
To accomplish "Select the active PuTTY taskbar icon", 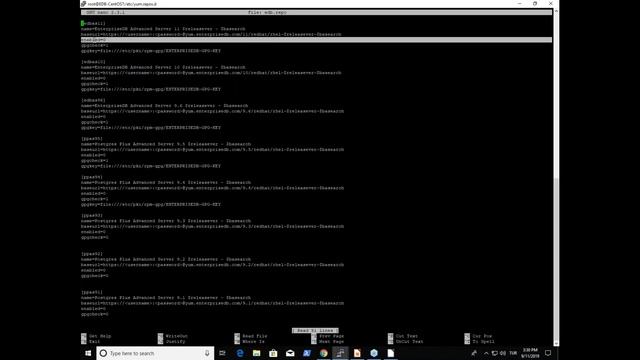I will [x=340, y=353].
